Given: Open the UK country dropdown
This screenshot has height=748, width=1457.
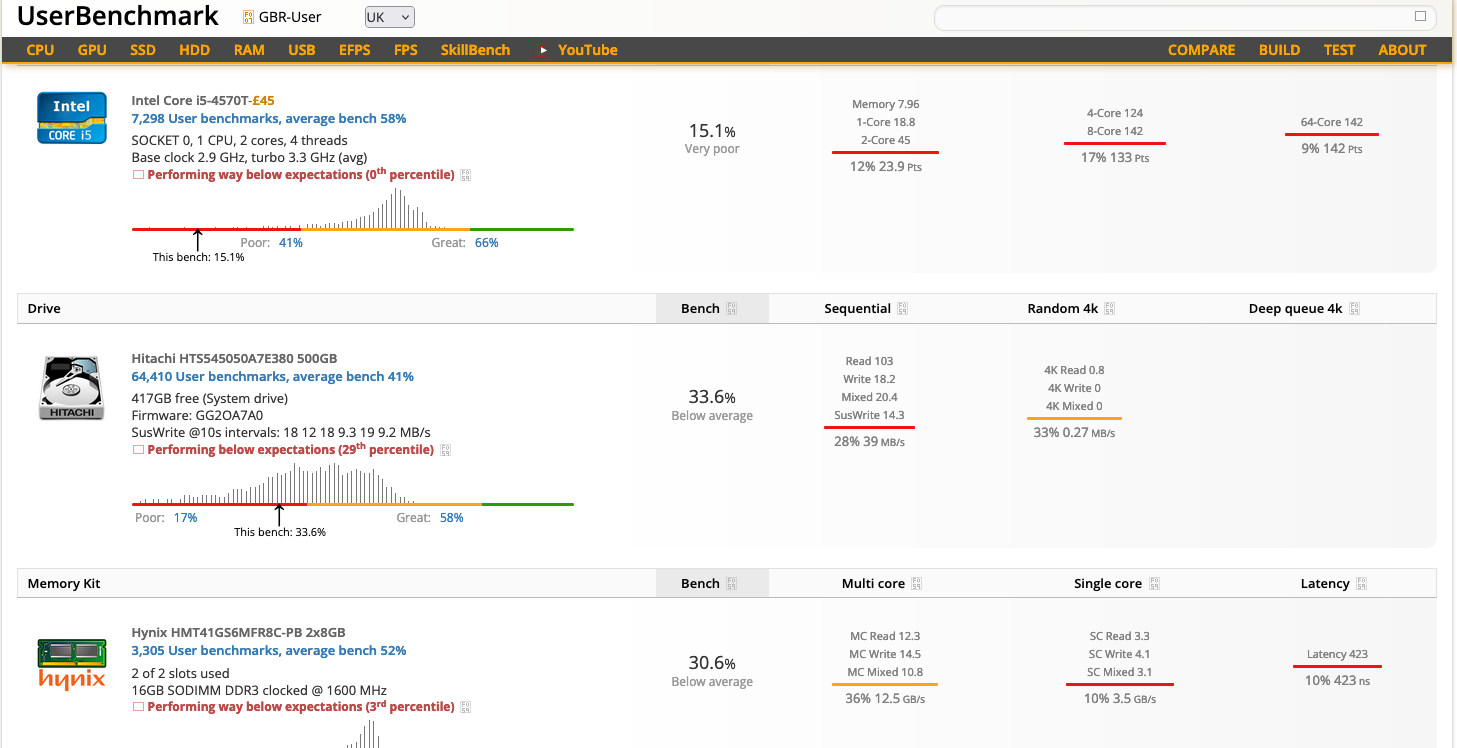Looking at the screenshot, I should pos(389,17).
